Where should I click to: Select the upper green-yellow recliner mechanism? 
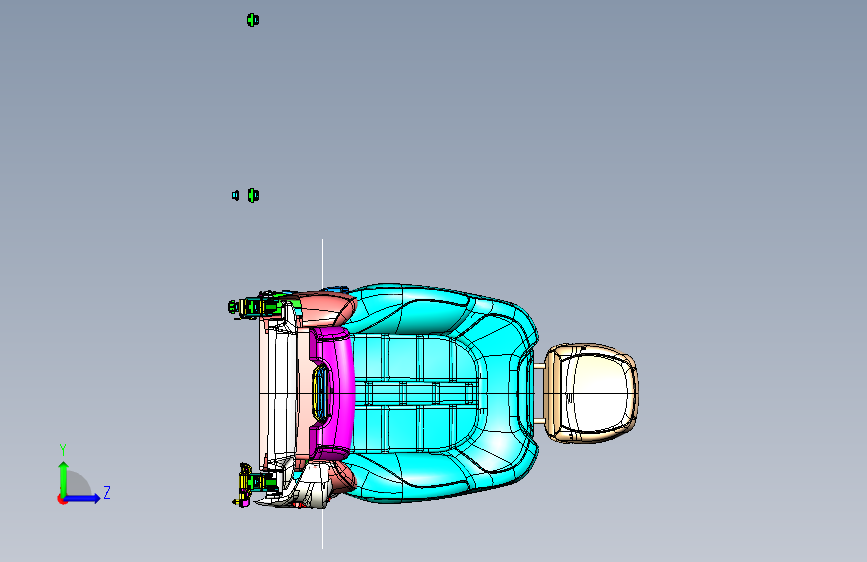click(x=255, y=306)
